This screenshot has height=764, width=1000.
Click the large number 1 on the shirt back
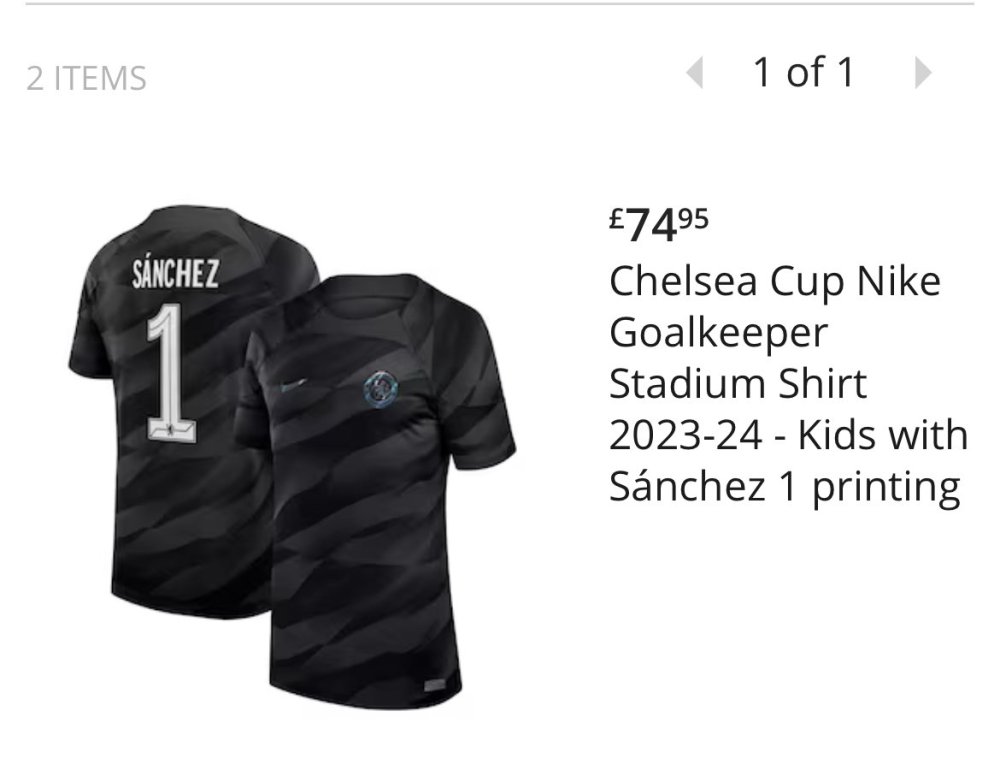pos(170,373)
